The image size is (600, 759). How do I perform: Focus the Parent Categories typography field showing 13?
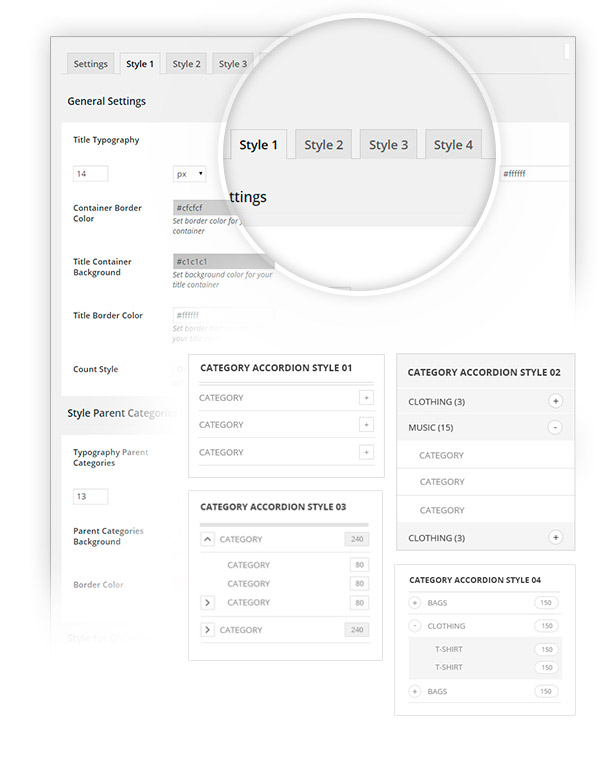point(90,497)
